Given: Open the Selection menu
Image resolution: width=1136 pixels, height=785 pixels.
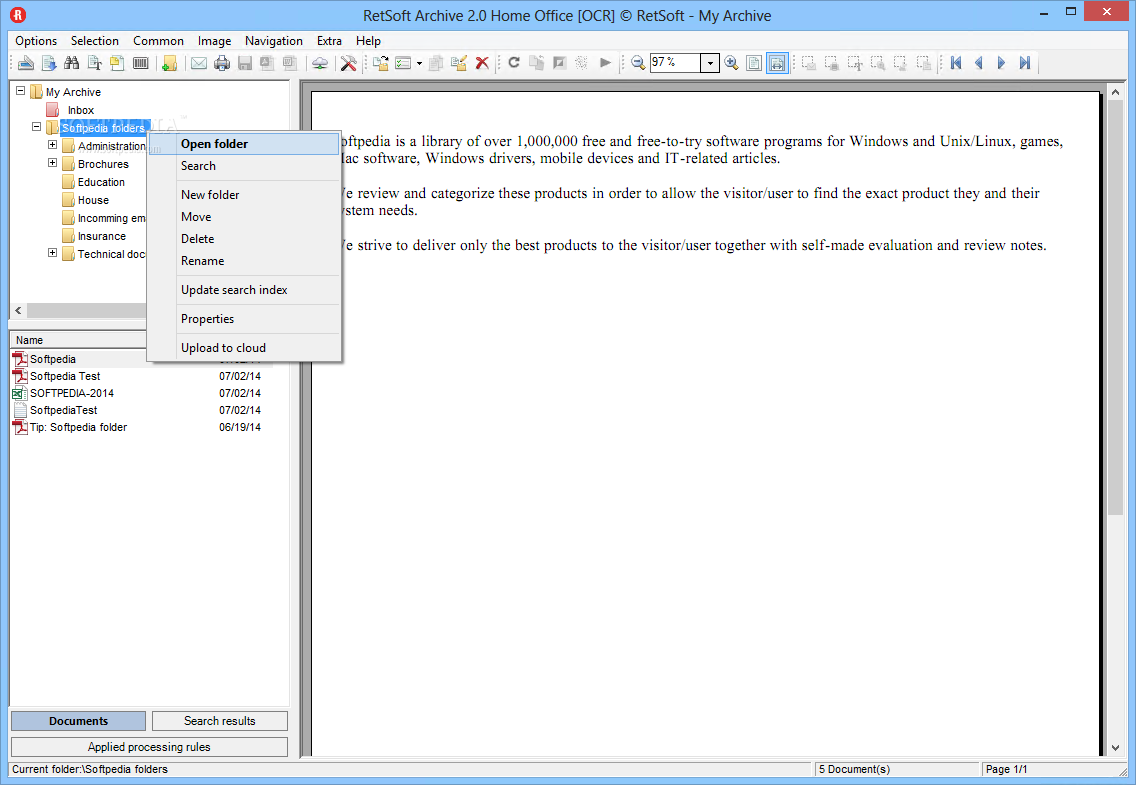Looking at the screenshot, I should (94, 41).
